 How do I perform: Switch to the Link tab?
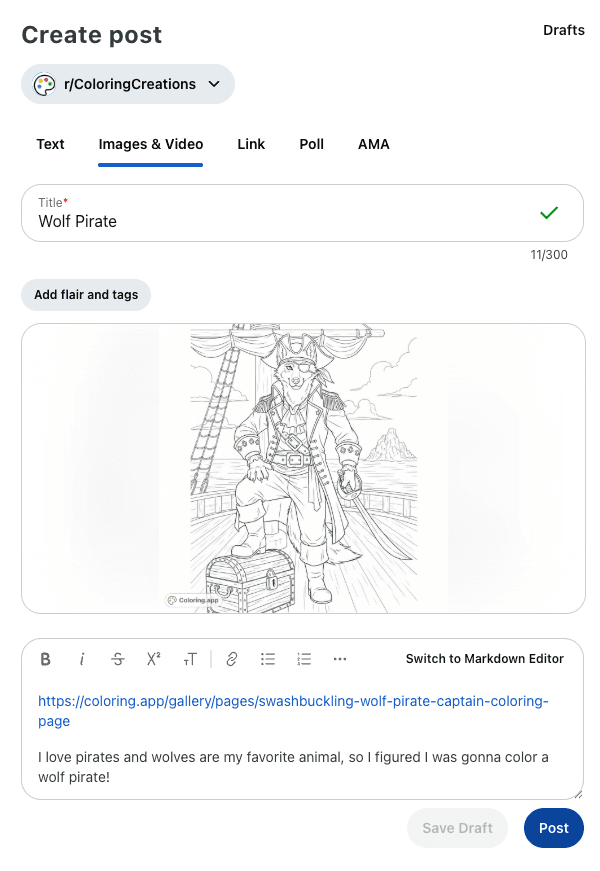[251, 144]
